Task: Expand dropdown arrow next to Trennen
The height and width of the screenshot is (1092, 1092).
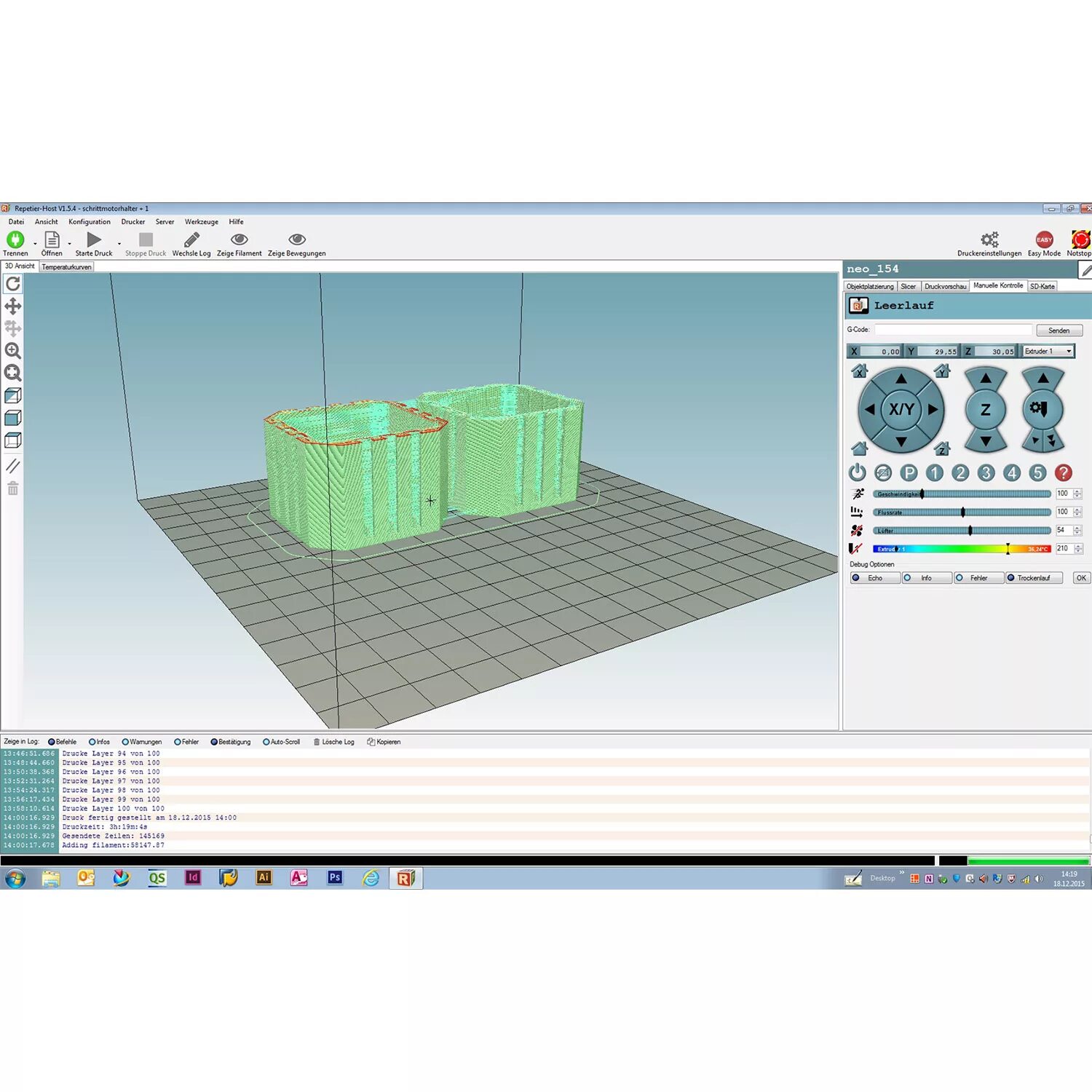Action: (x=35, y=244)
